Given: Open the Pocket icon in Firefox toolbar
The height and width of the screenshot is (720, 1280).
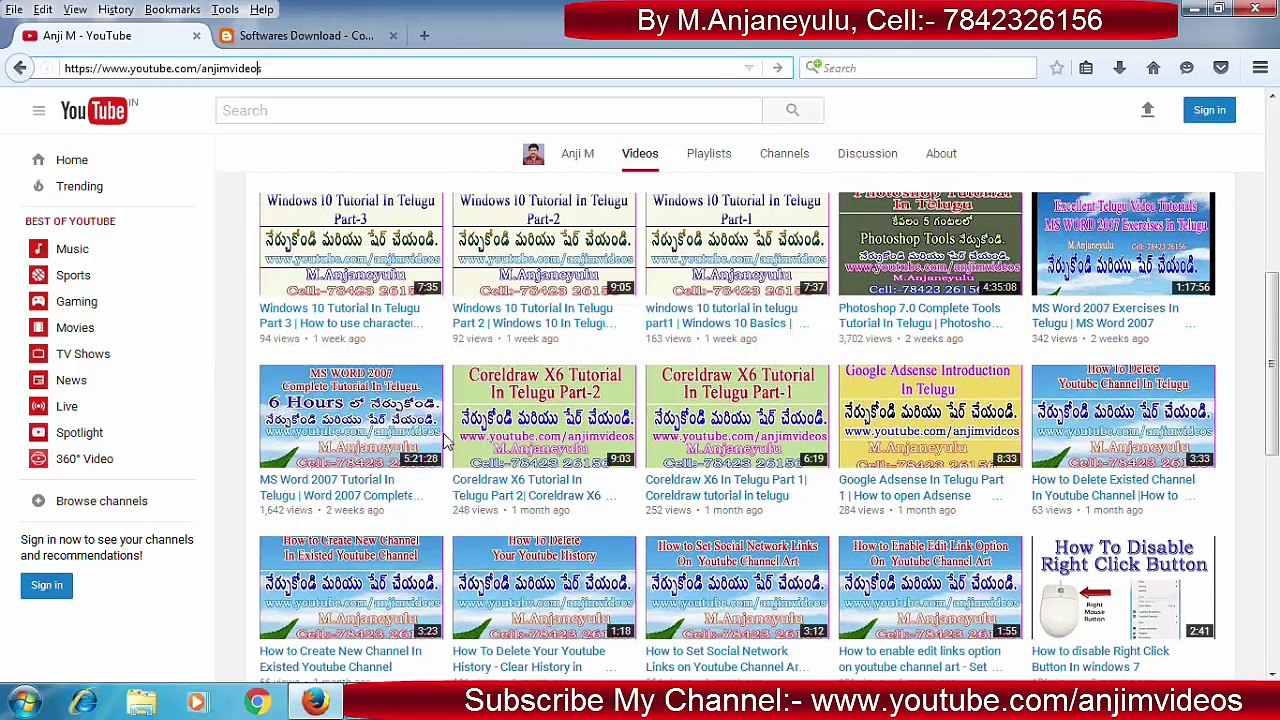Looking at the screenshot, I should [1220, 68].
